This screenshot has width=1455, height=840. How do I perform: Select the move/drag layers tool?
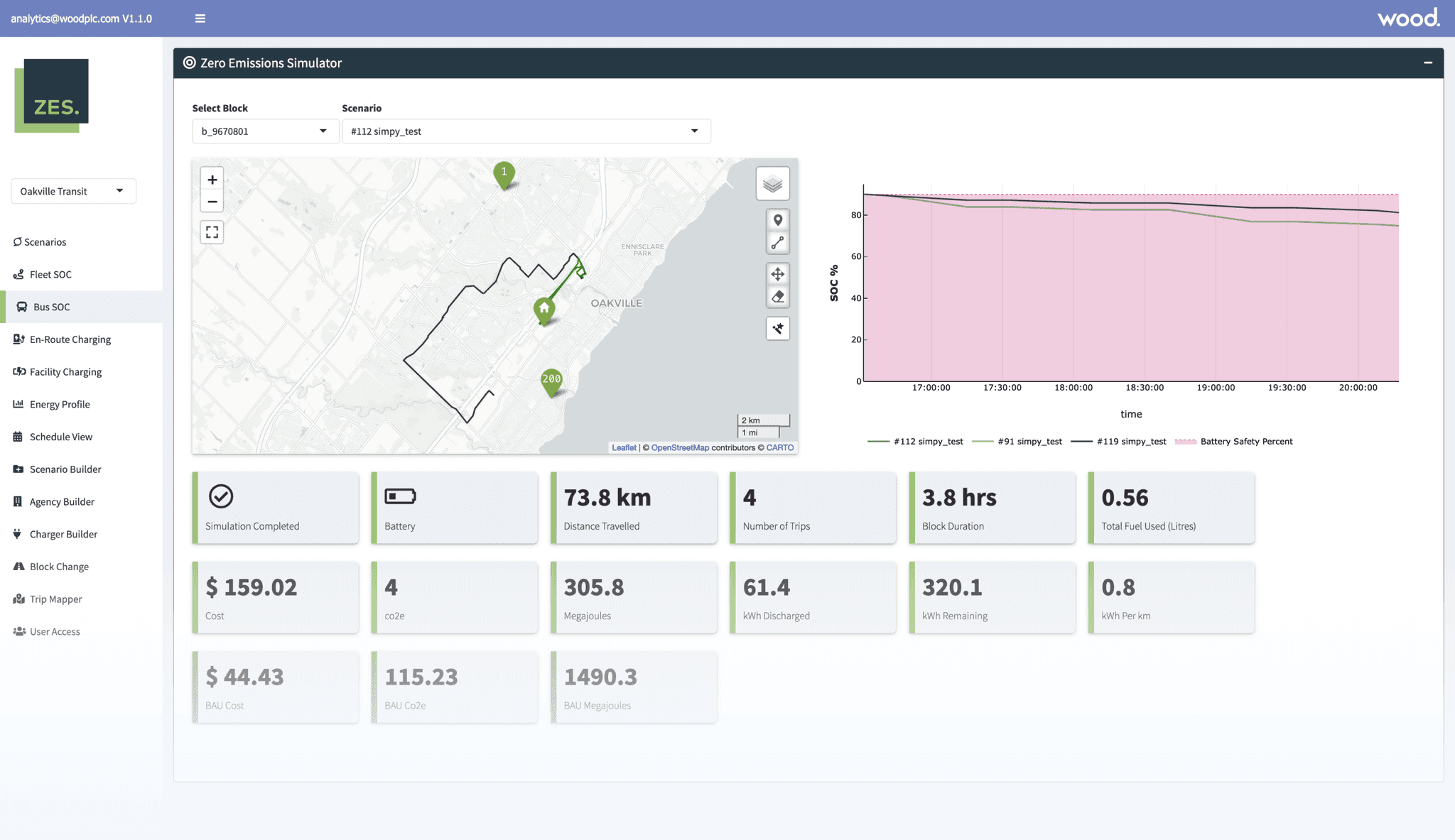click(x=778, y=274)
